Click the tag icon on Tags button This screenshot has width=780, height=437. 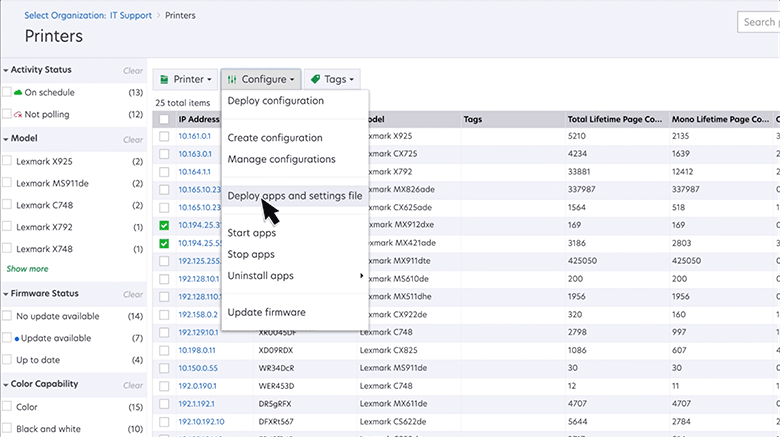click(315, 79)
